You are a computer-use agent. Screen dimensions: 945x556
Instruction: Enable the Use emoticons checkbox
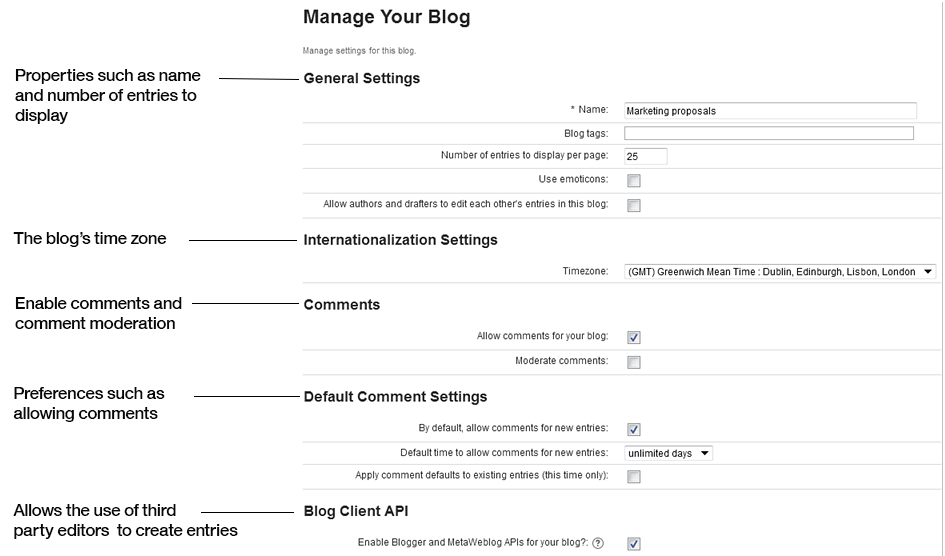click(x=634, y=181)
